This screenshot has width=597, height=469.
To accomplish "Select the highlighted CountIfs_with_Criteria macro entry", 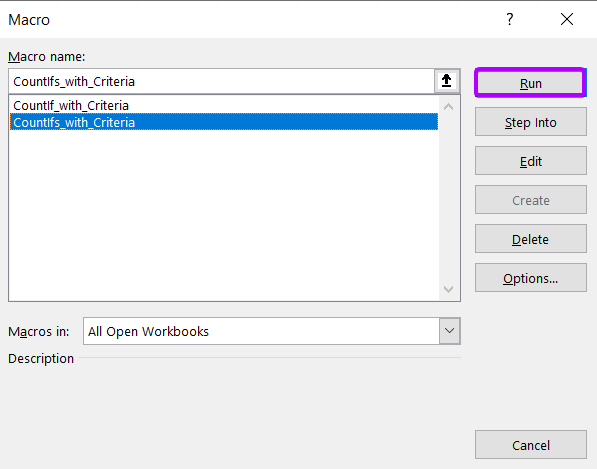I will pyautogui.click(x=224, y=122).
